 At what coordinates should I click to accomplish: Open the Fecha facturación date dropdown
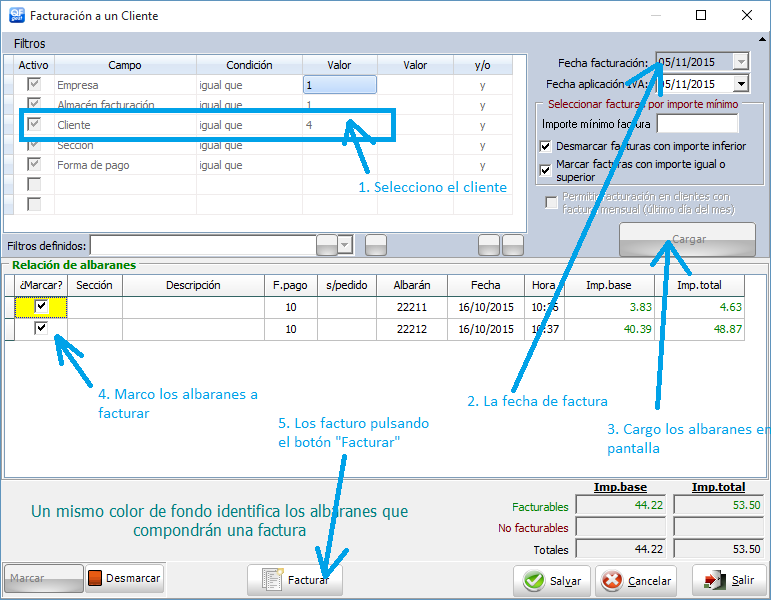coord(741,62)
